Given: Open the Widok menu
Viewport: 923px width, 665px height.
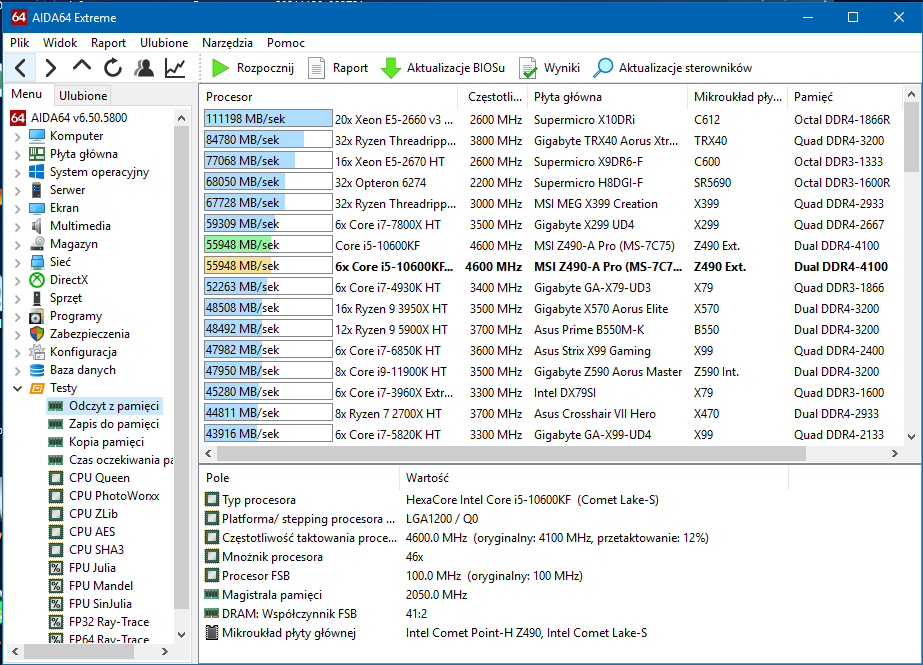Looking at the screenshot, I should (x=60, y=43).
